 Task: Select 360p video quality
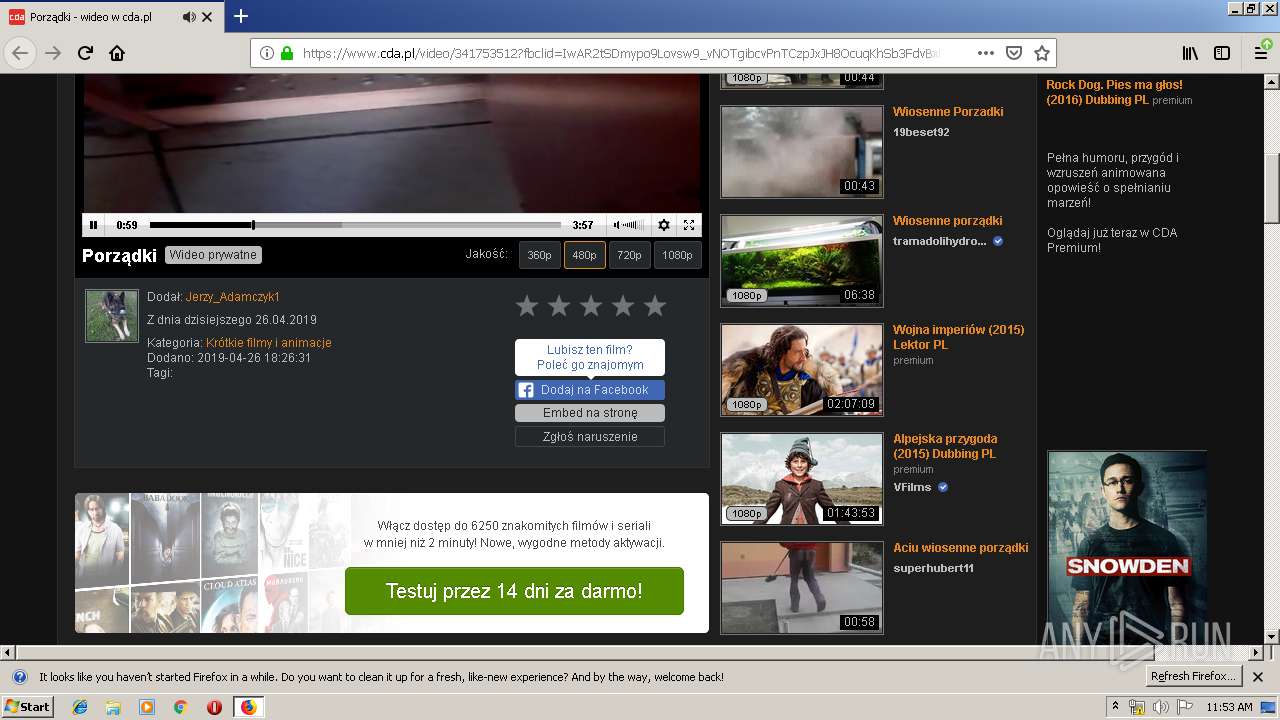coord(539,255)
